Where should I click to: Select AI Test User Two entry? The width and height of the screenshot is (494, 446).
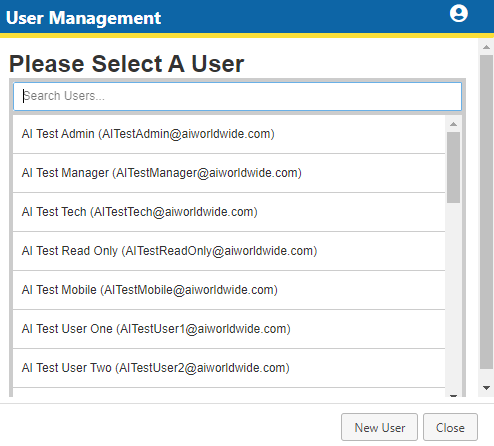tap(229, 368)
